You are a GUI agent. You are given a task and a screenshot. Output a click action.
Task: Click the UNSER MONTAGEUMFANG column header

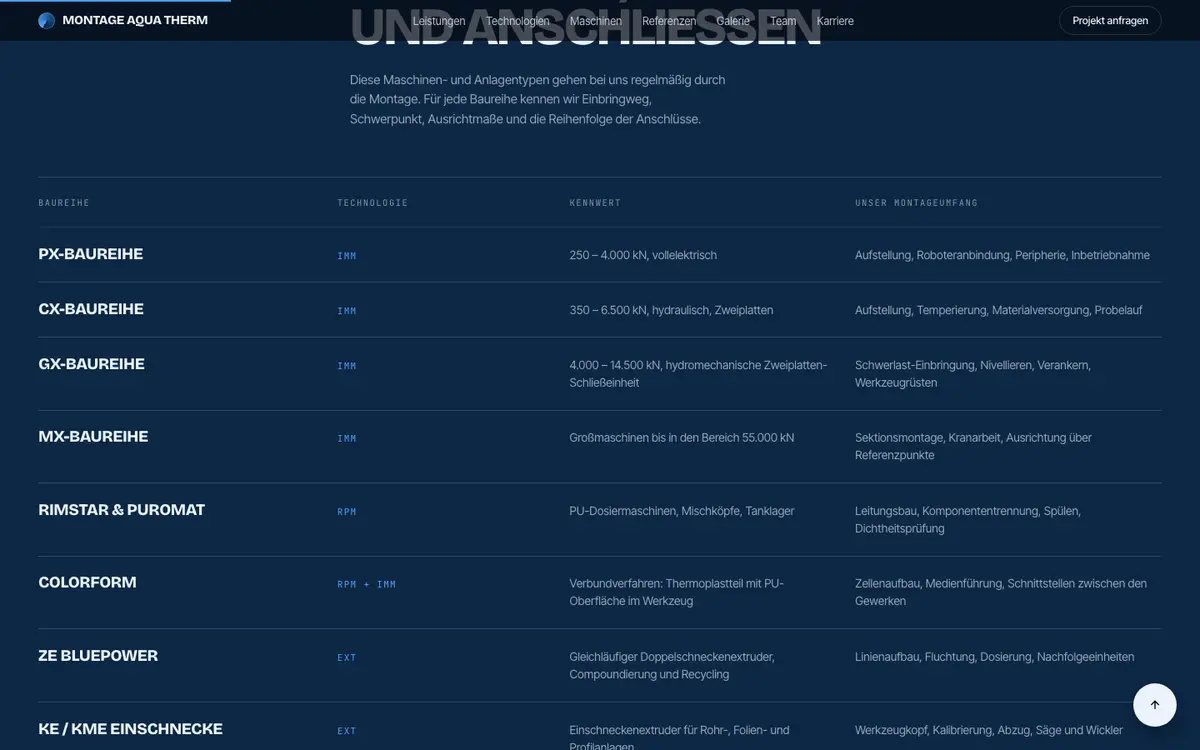click(916, 203)
